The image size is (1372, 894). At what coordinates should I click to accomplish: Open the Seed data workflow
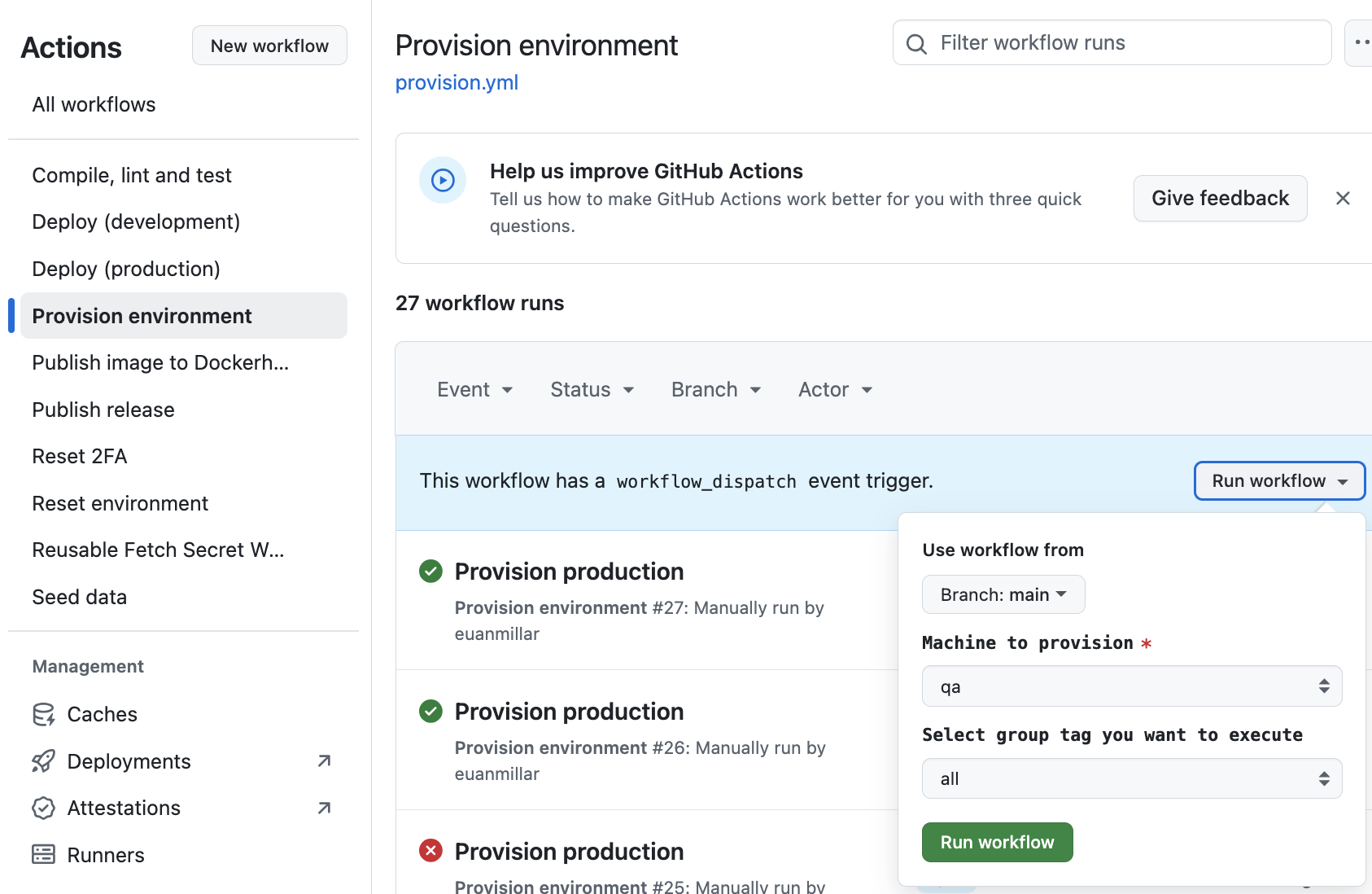click(x=80, y=597)
